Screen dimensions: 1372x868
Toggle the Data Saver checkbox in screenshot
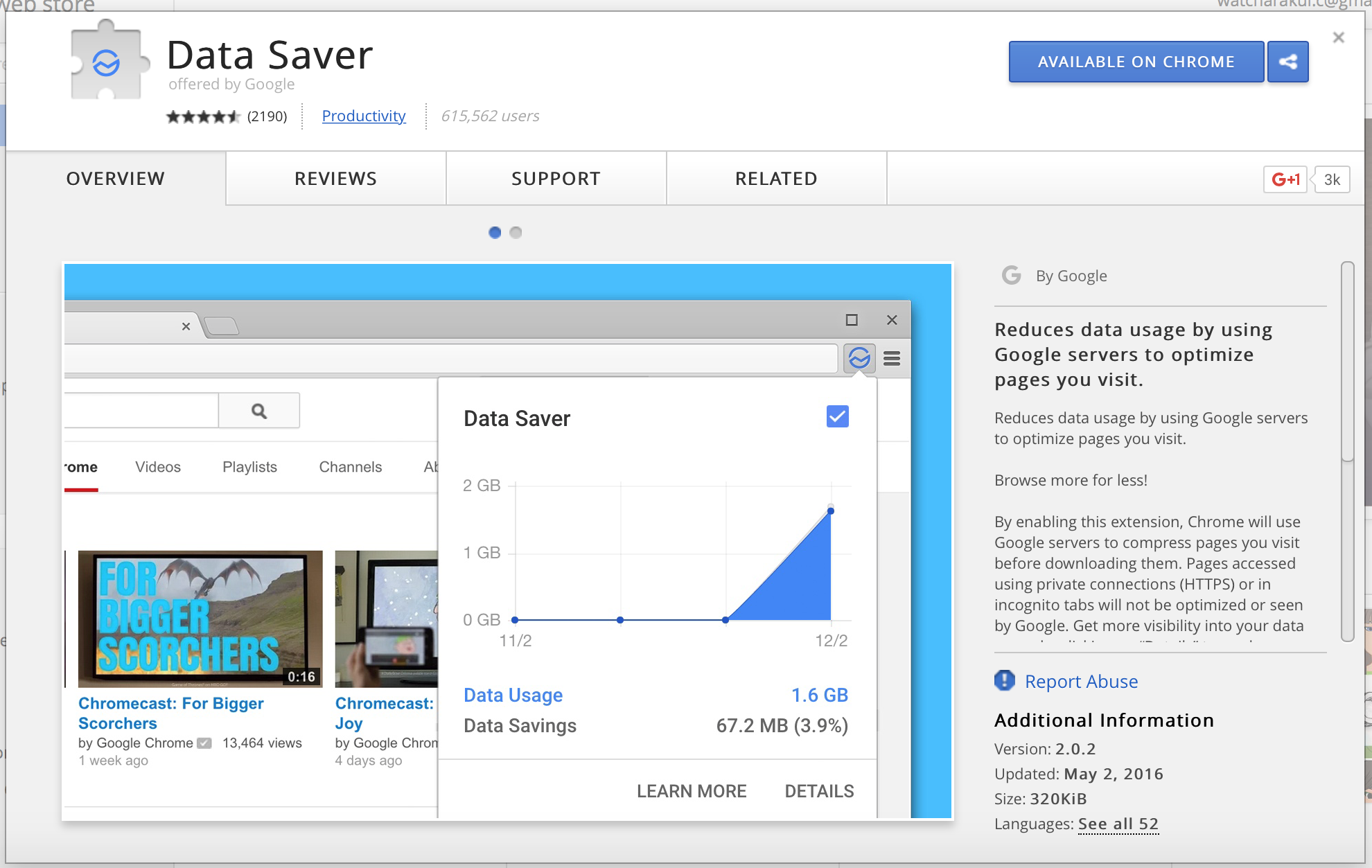click(838, 416)
